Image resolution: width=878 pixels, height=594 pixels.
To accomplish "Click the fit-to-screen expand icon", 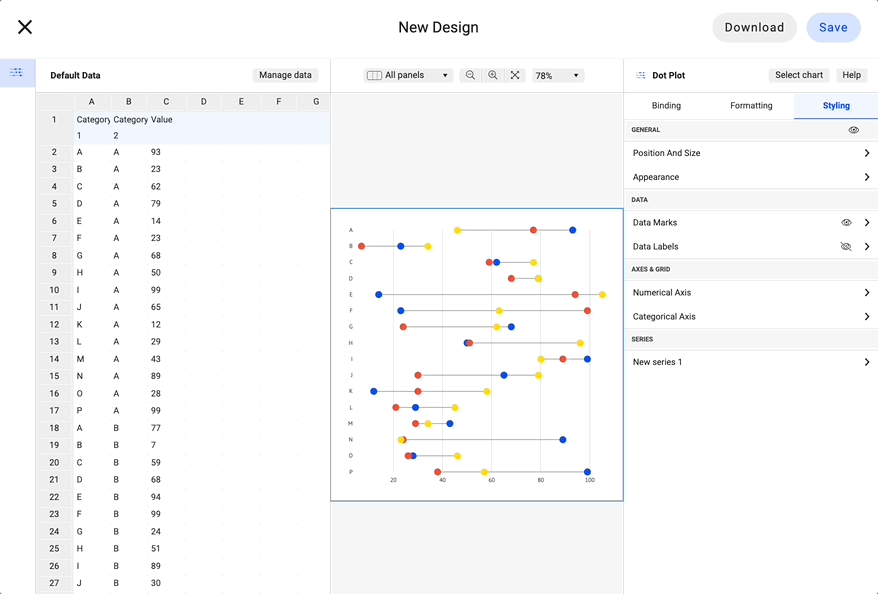I will click(x=514, y=75).
